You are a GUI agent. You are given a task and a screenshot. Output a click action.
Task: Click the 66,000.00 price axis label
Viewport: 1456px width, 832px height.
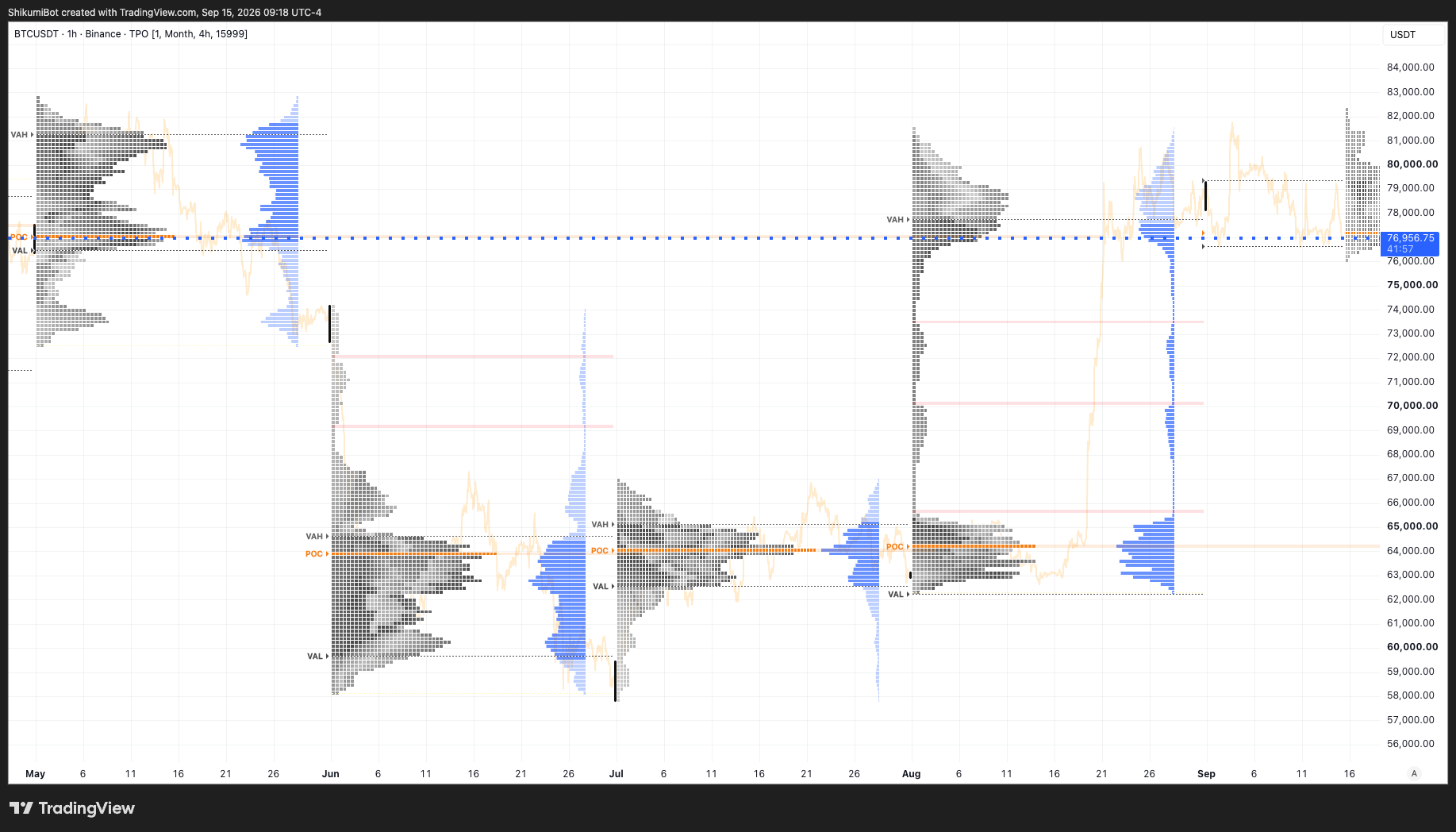pos(1411,503)
